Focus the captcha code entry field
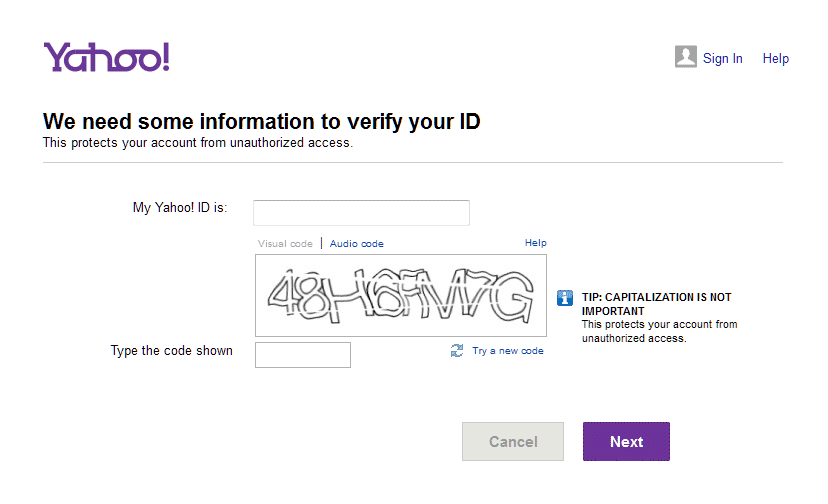Image resolution: width=828 pixels, height=504 pixels. (302, 355)
